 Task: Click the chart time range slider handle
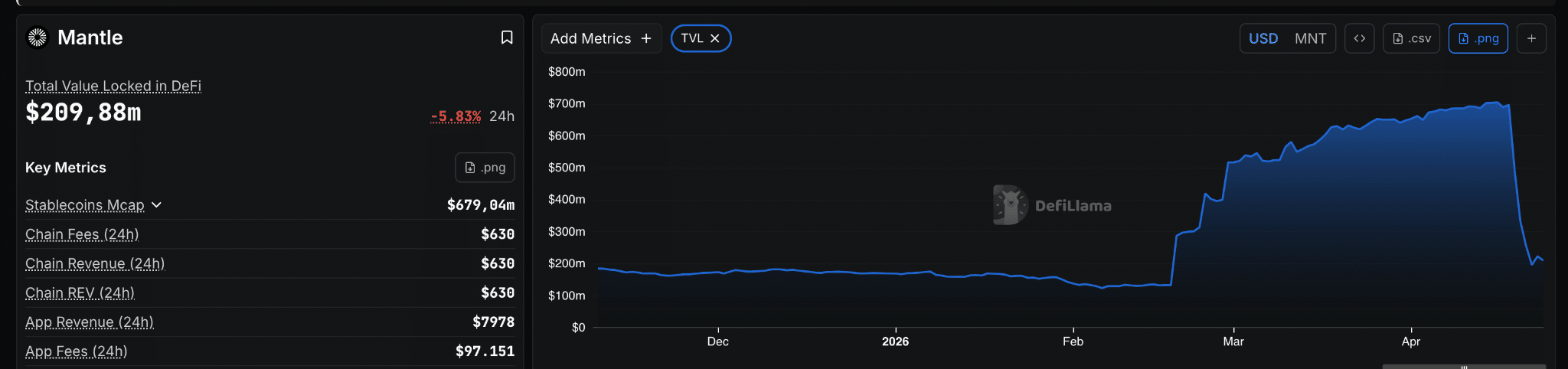click(x=1464, y=367)
